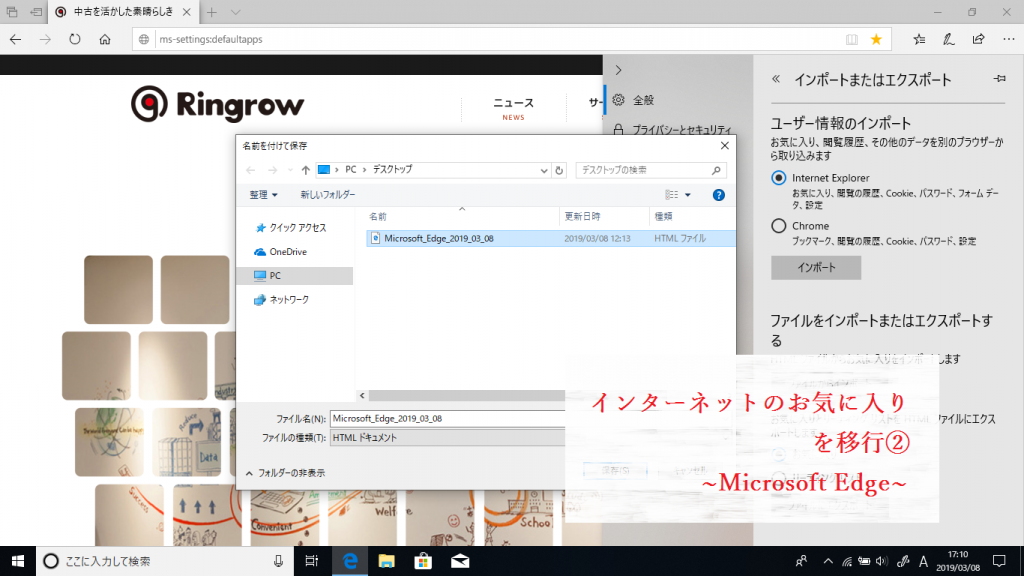Viewport: 1024px width, 576px height.
Task: Open Microsoft Store from the taskbar
Action: pyautogui.click(x=422, y=561)
